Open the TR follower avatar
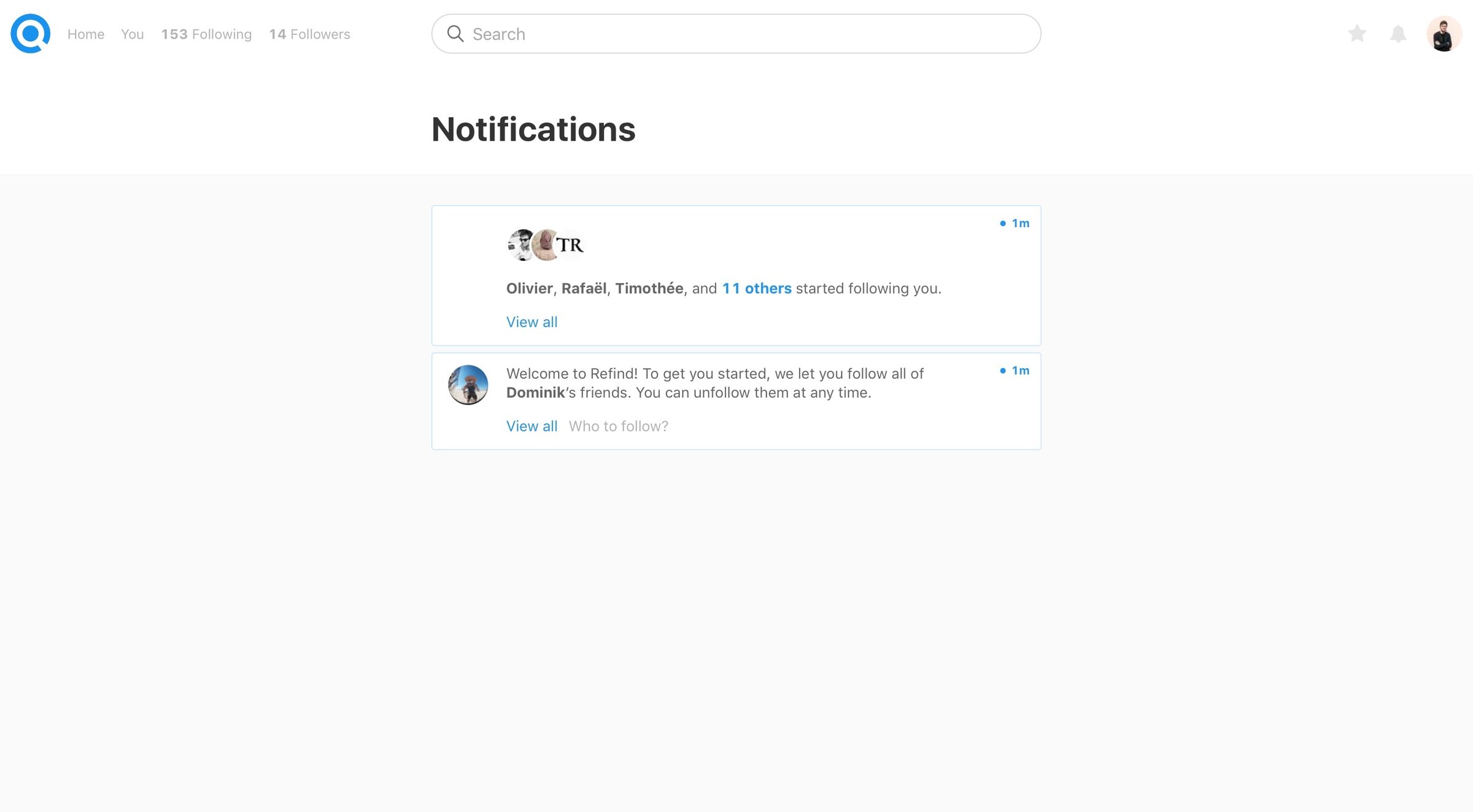The width and height of the screenshot is (1473, 812). point(570,245)
